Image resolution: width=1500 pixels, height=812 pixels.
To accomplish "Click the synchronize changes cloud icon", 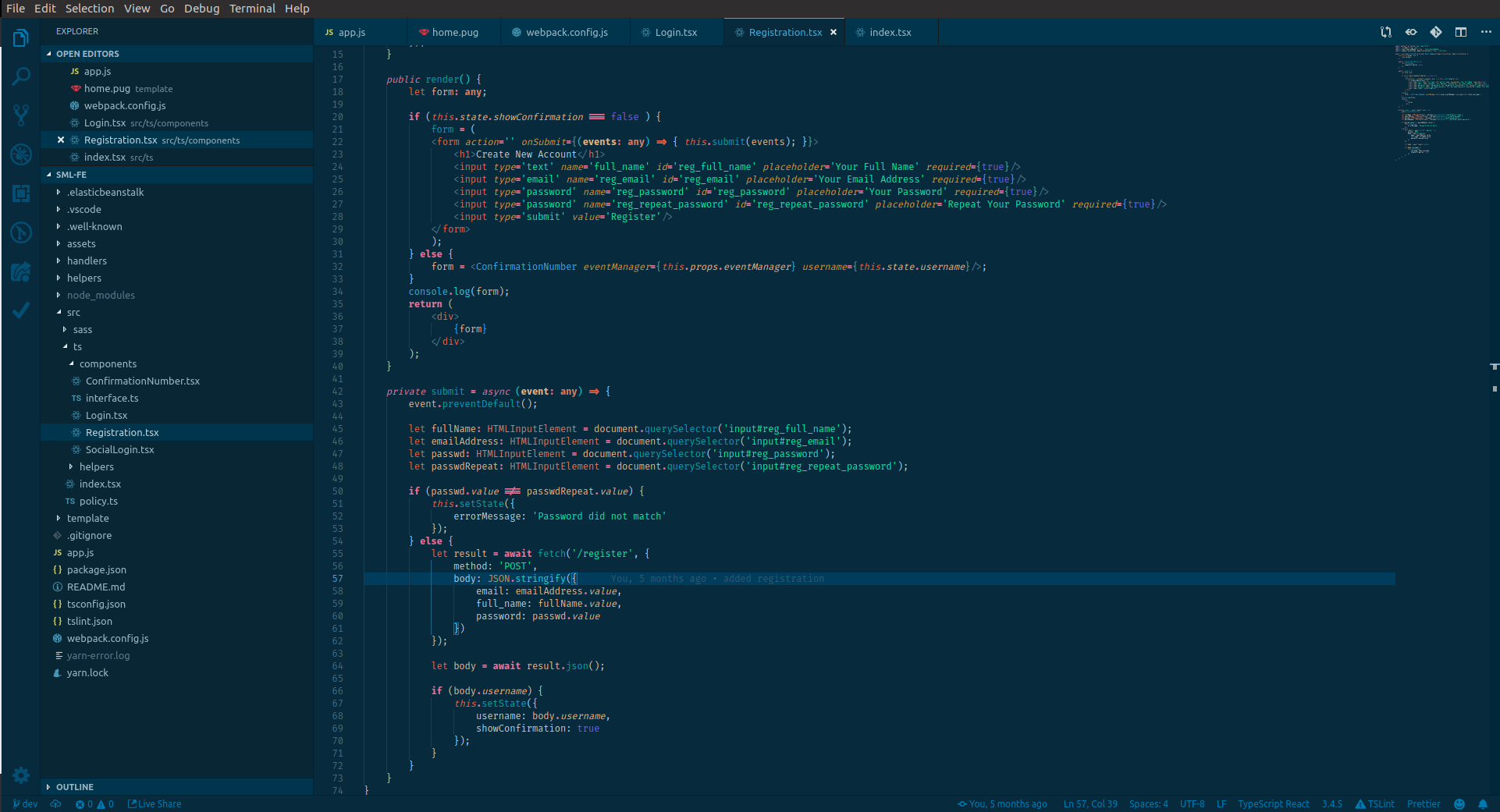I will coord(55,804).
